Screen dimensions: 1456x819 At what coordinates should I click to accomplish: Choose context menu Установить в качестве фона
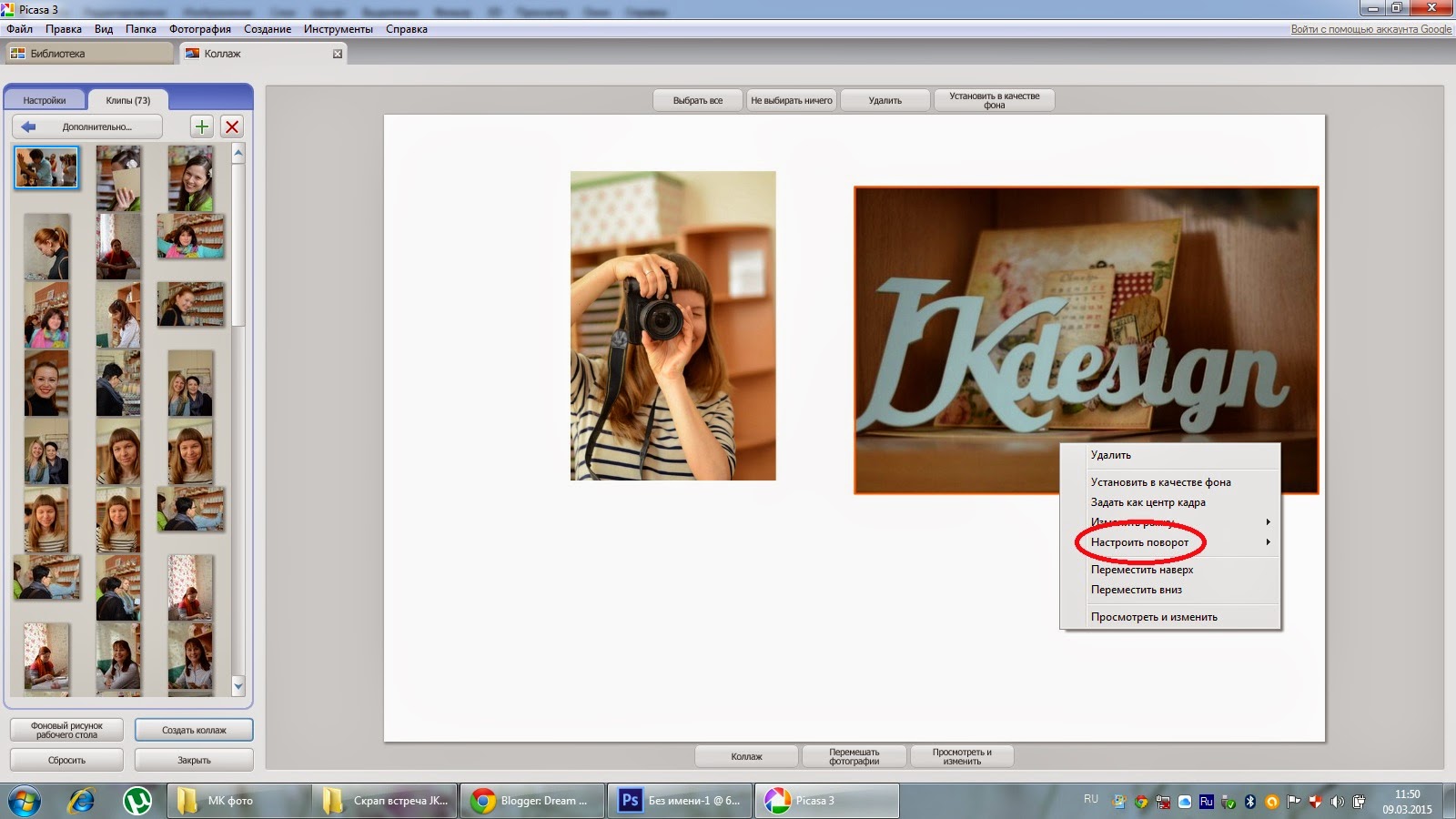pos(1170,482)
